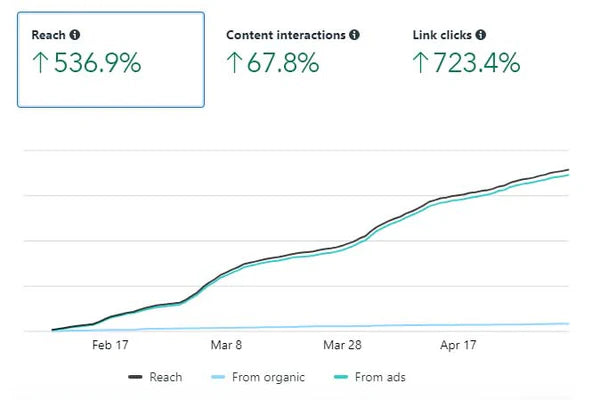The image size is (600, 400).
Task: Click the Link clicks info icon
Action: 481,35
